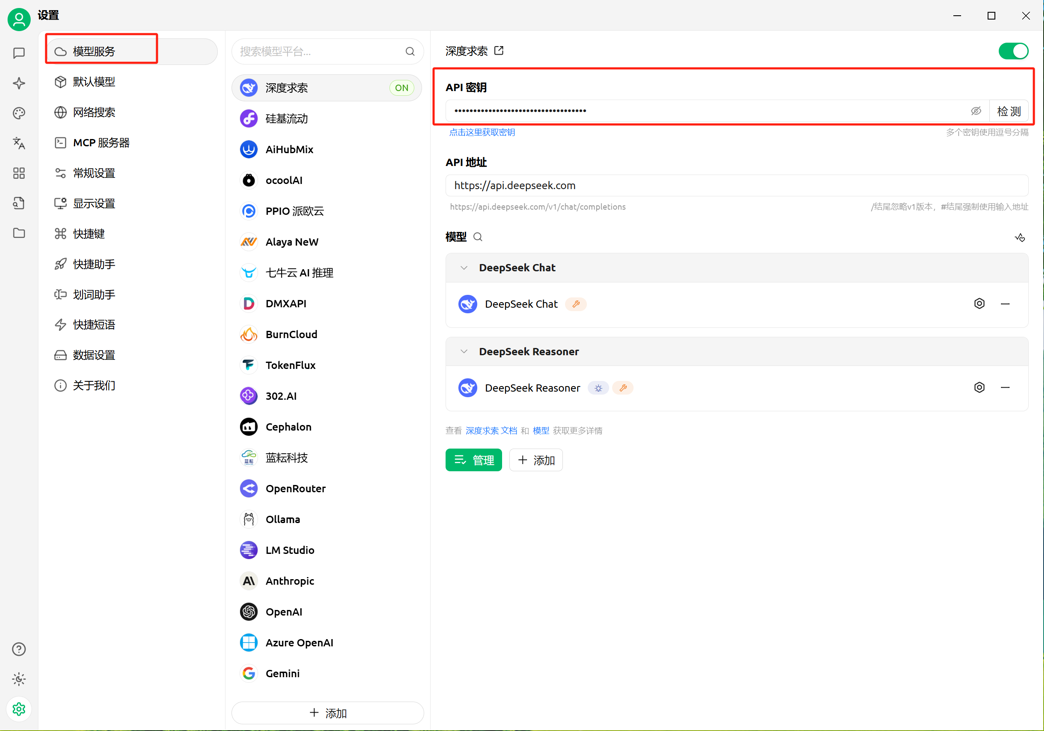Select ocoolAI provider
The height and width of the screenshot is (731, 1044).
click(x=327, y=180)
